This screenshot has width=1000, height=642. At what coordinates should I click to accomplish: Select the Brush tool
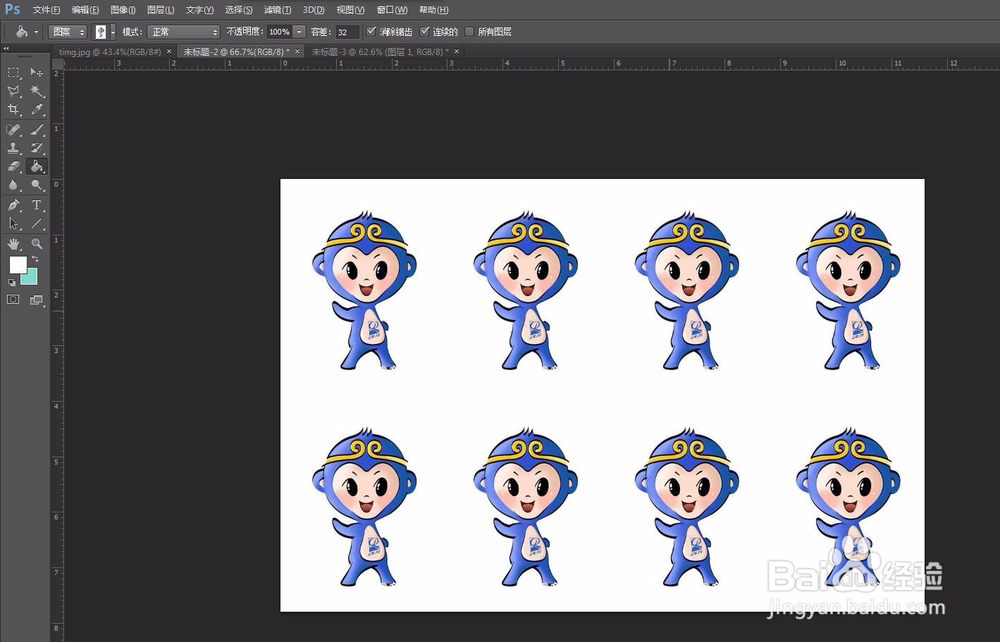point(37,130)
